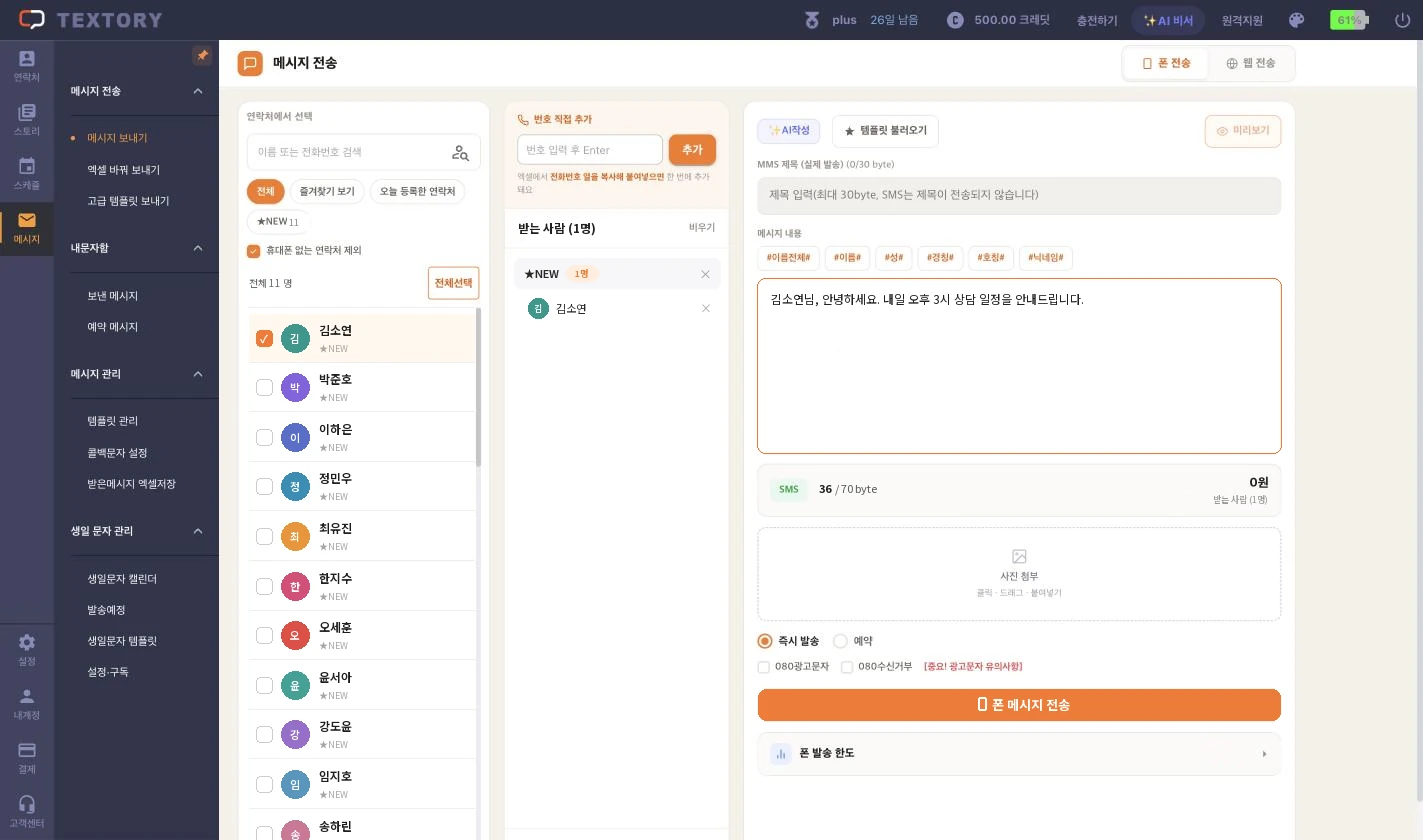The height and width of the screenshot is (840, 1423).
Task: Click the 전체선택 button
Action: [453, 283]
